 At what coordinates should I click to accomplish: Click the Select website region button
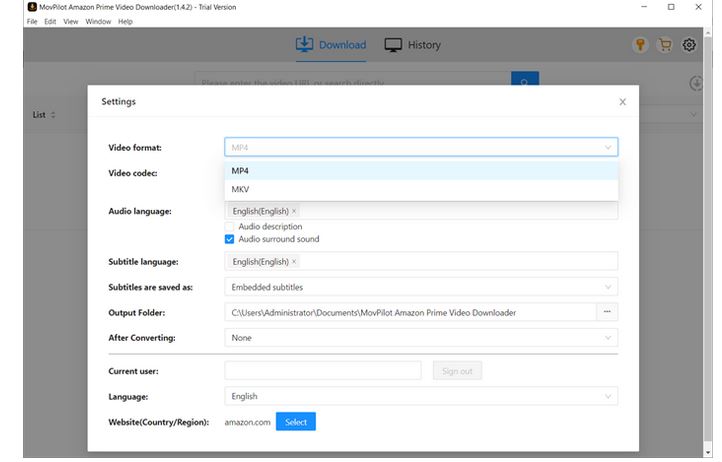click(296, 421)
